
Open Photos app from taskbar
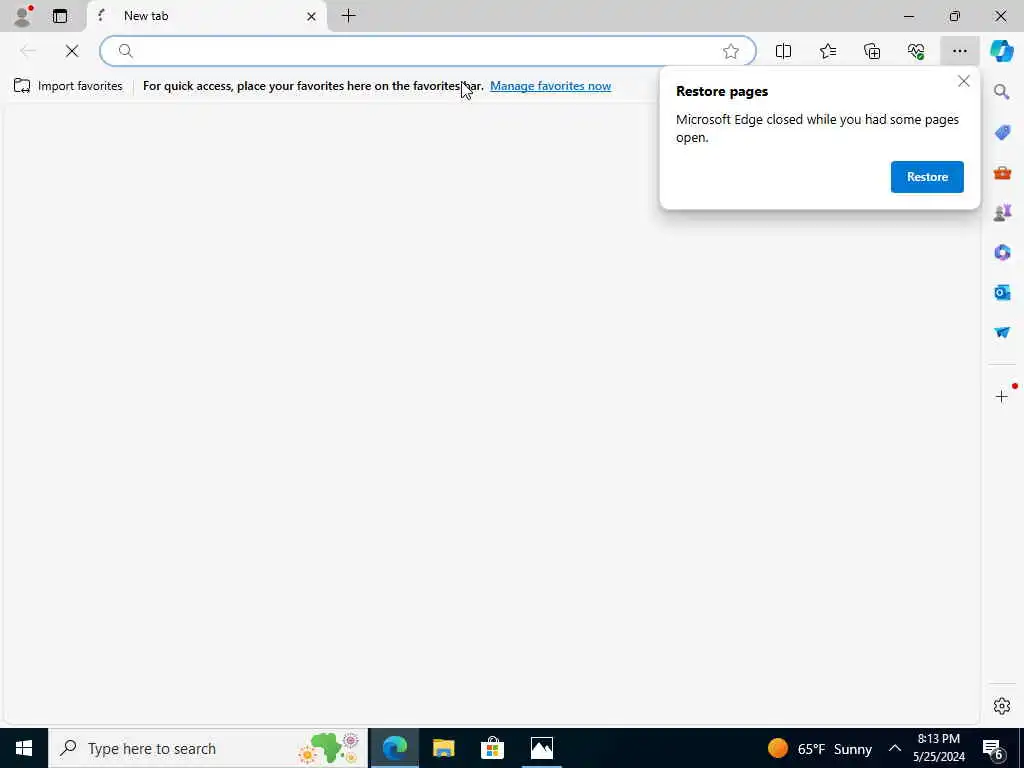[x=541, y=748]
